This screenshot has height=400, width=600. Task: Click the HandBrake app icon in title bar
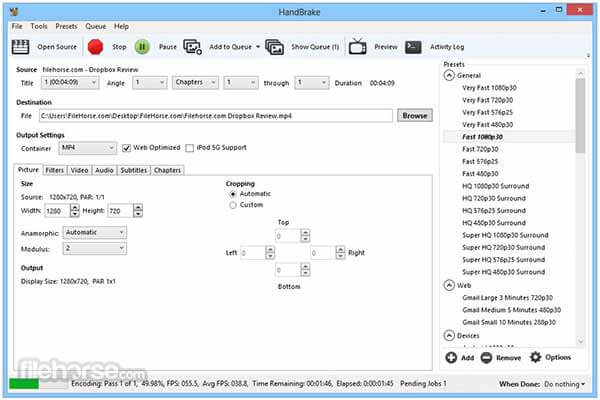pos(14,11)
